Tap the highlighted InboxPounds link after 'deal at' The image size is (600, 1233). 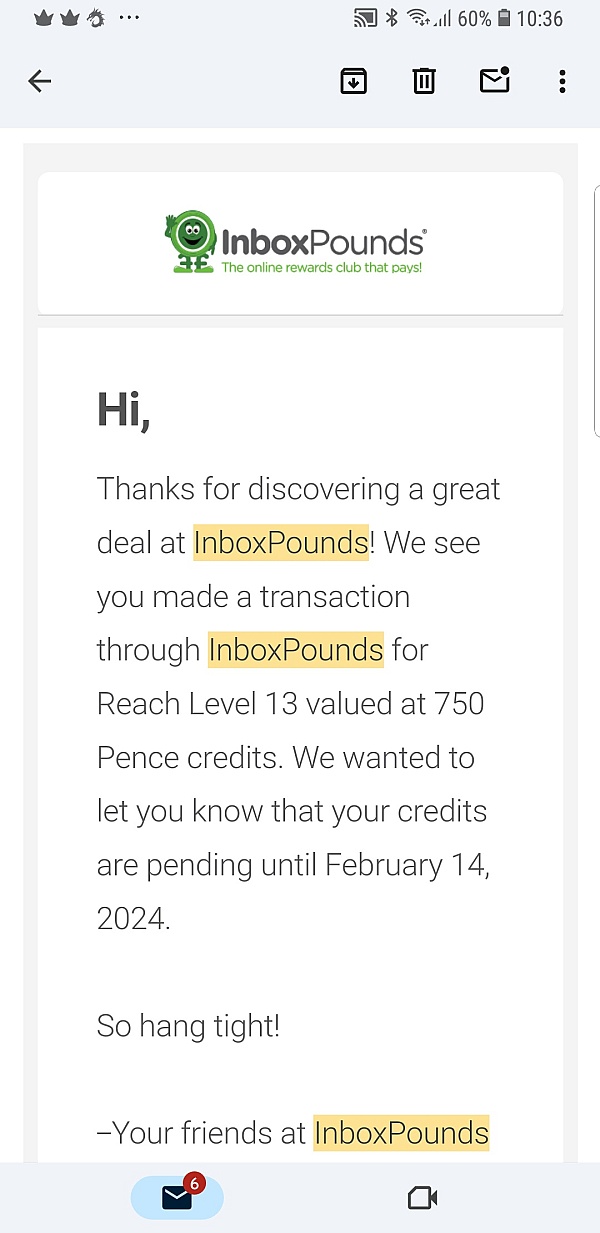[x=280, y=542]
